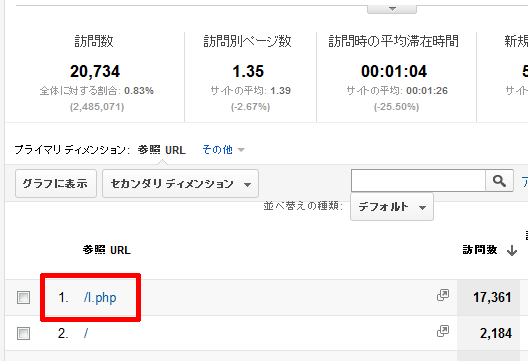Select the 訪問数 metric tile showing 20,734
The image size is (528, 361).
tap(95, 77)
